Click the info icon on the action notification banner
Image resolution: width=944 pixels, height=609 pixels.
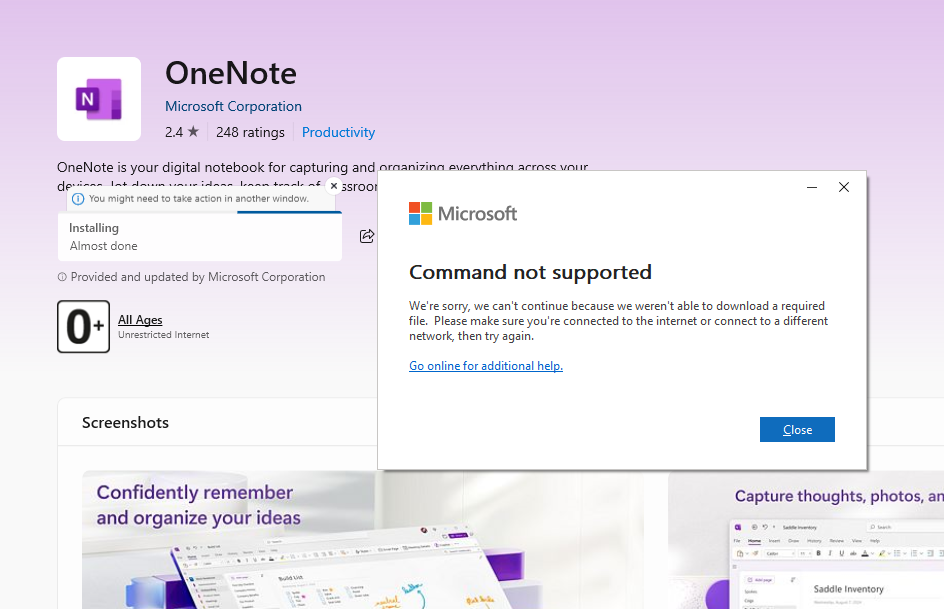[x=79, y=198]
